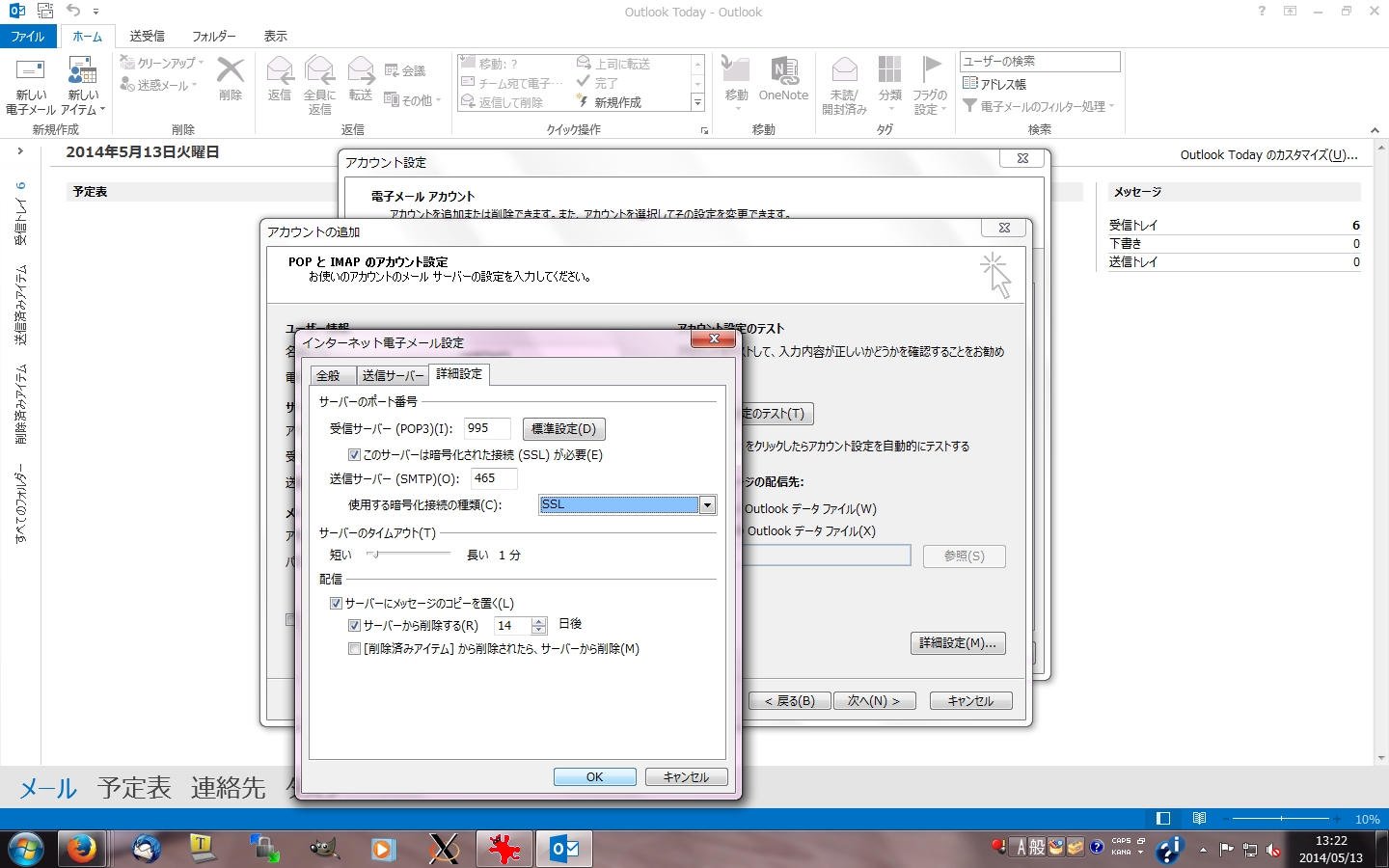Image resolution: width=1389 pixels, height=868 pixels.
Task: Open the Follow Up flag (フラグの設定) icon
Action: pos(930,86)
